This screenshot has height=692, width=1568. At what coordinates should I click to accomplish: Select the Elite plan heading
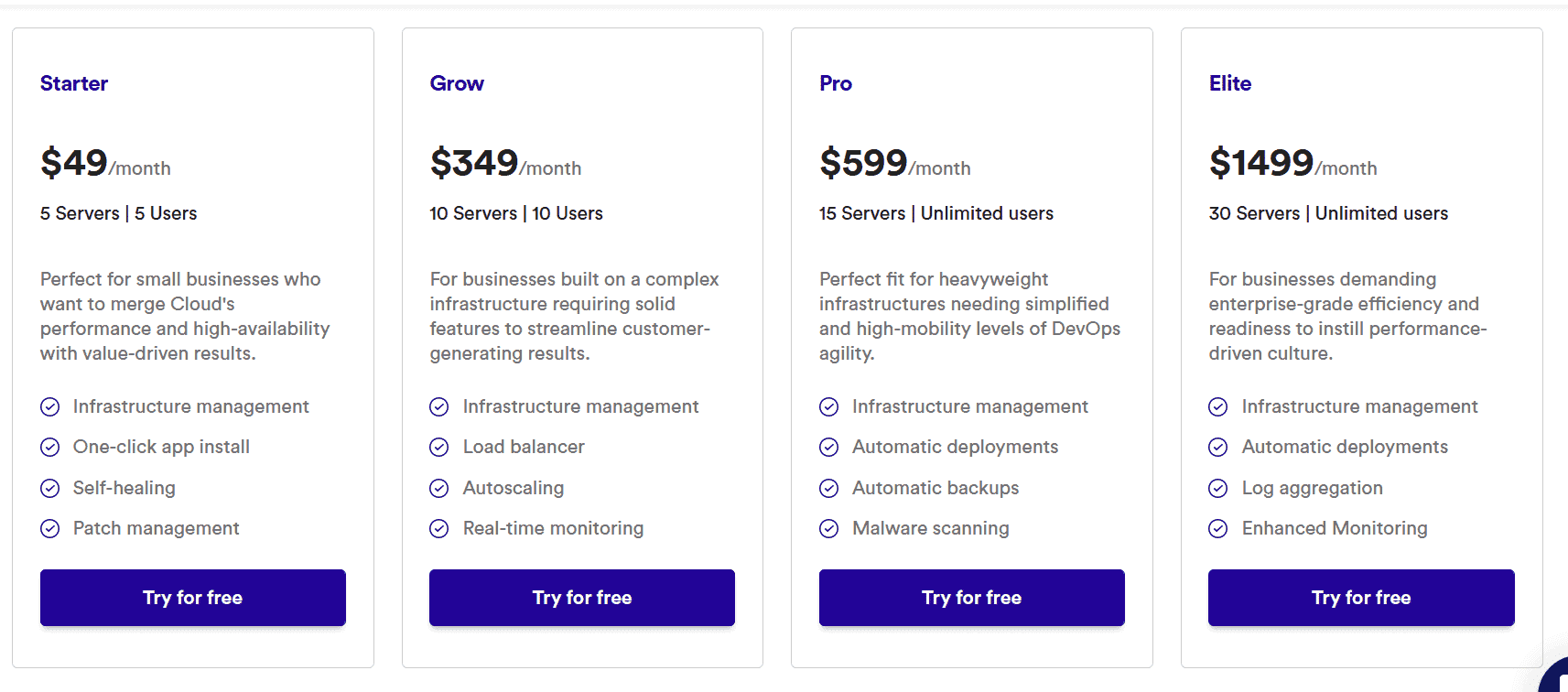click(1230, 83)
